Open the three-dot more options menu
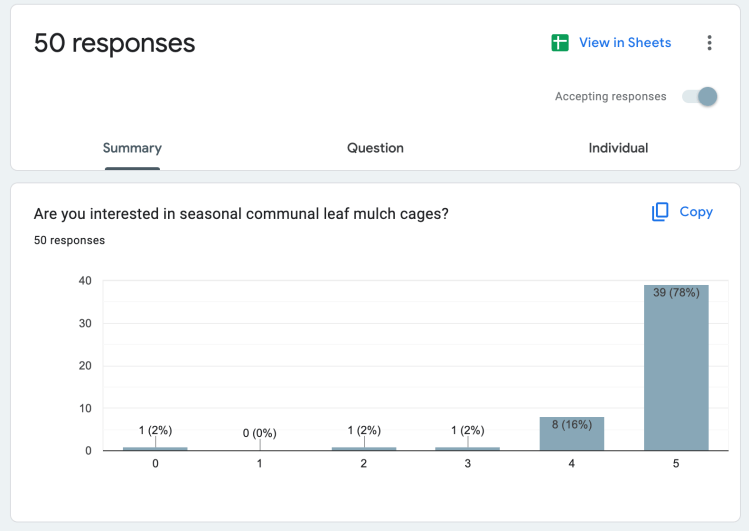This screenshot has width=749, height=531. [709, 43]
